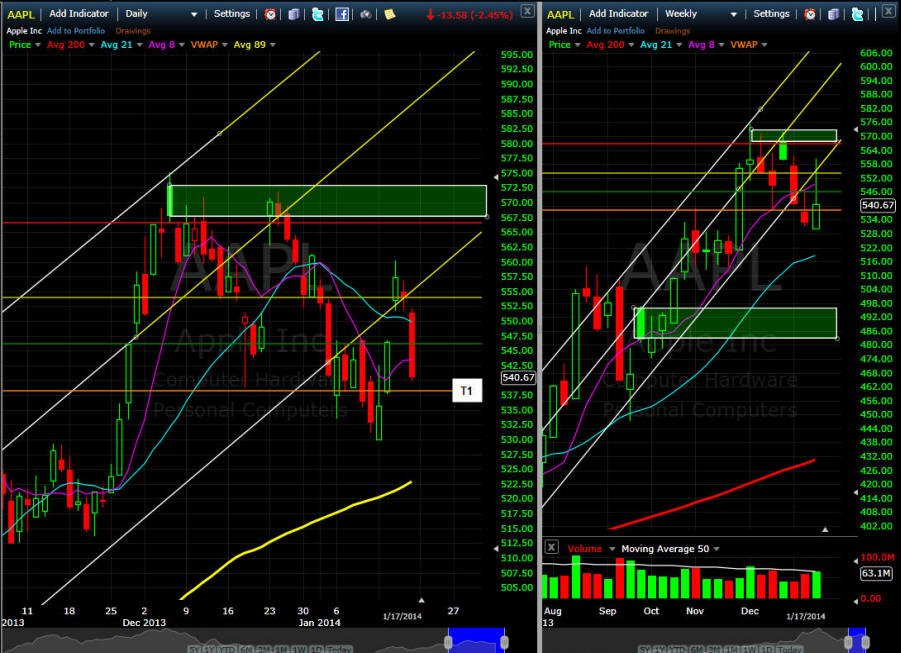Screen dimensions: 901x653
Task: Expand Avg 89 options arrow in Daily chart
Action: 272,45
